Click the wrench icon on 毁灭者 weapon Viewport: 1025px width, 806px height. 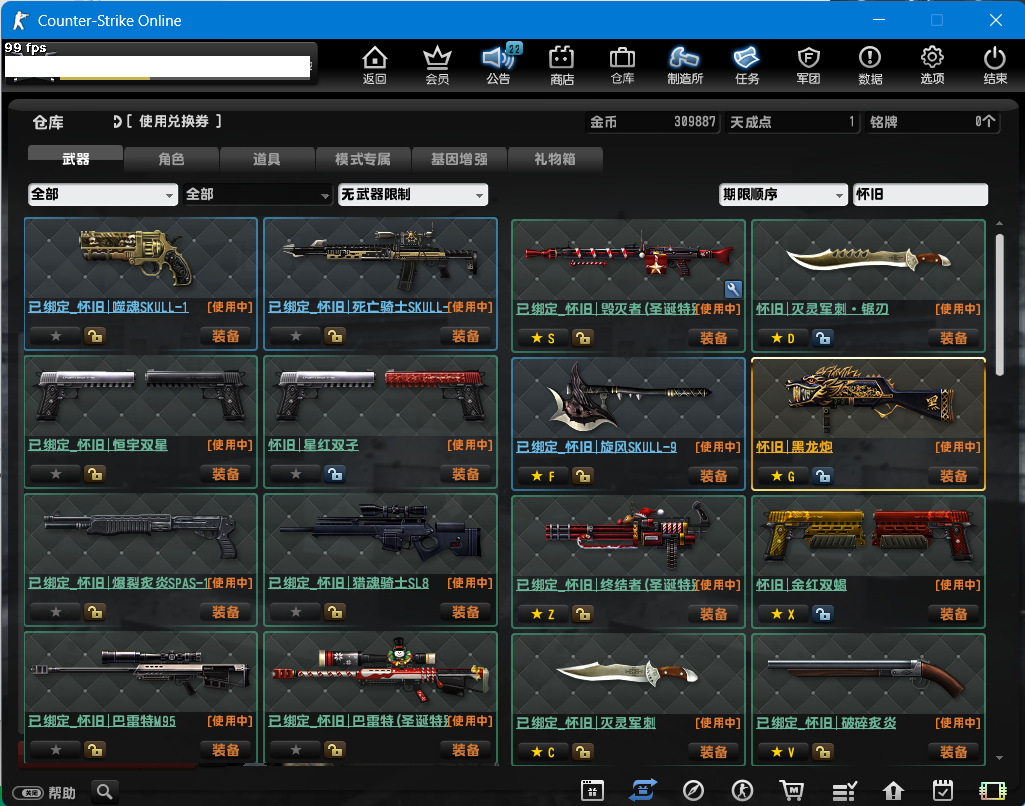tap(733, 288)
